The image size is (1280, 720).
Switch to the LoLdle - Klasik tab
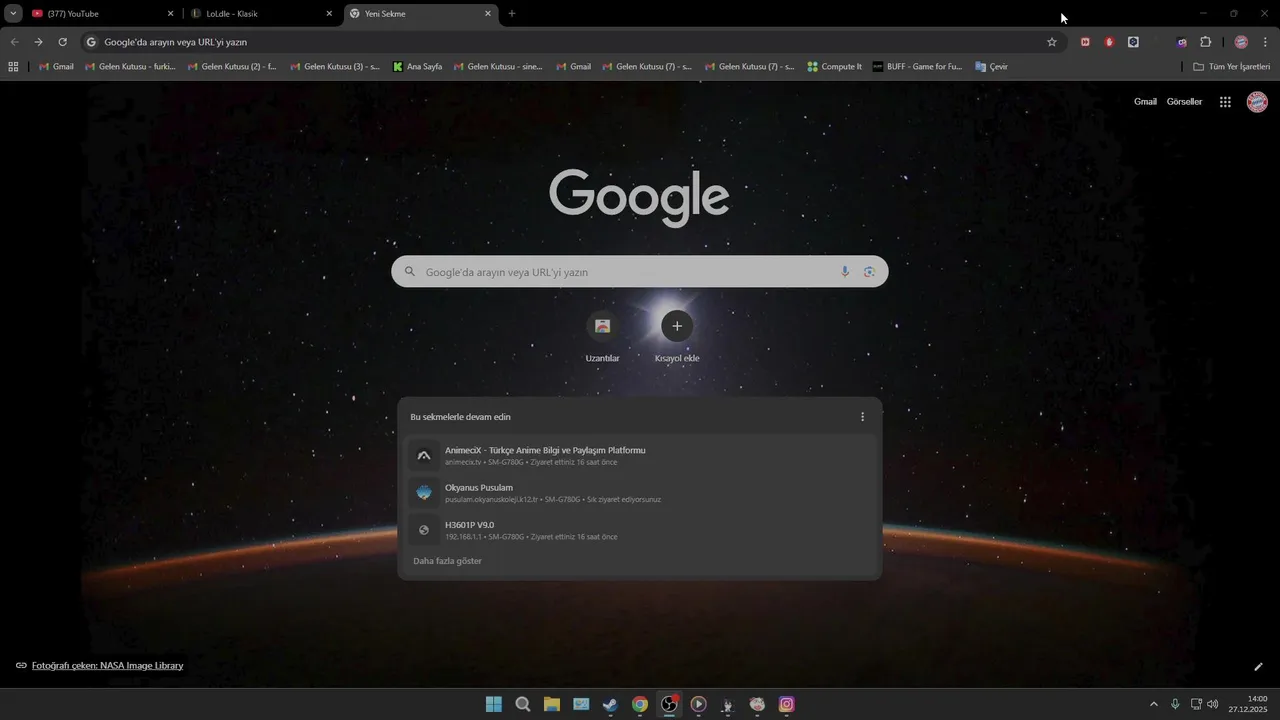click(x=261, y=14)
